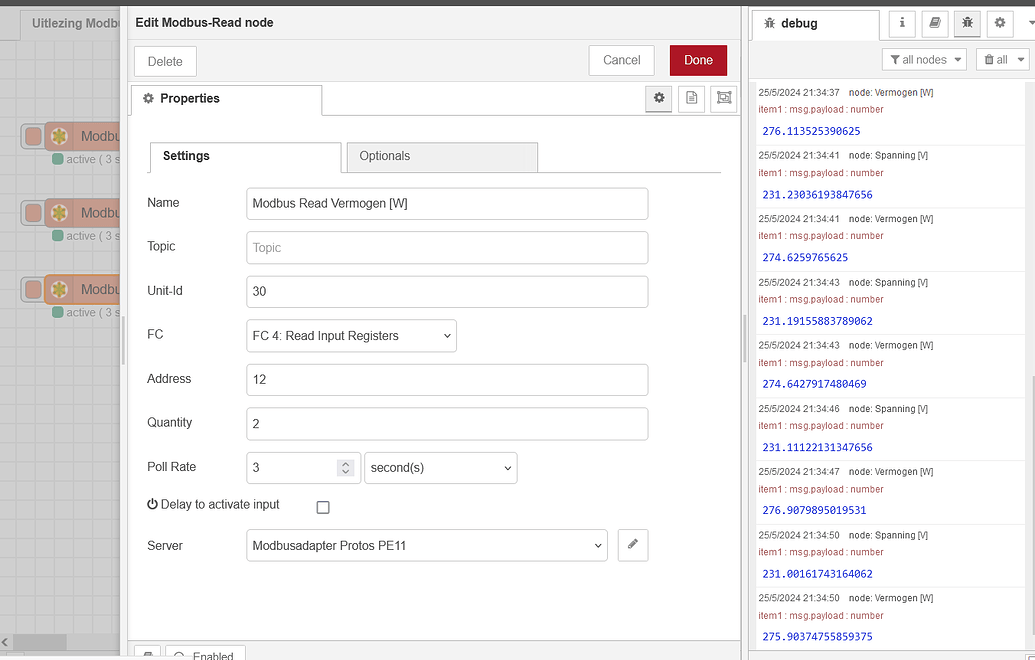
Task: Click debug value 275.90374755859375
Action: 817,637
